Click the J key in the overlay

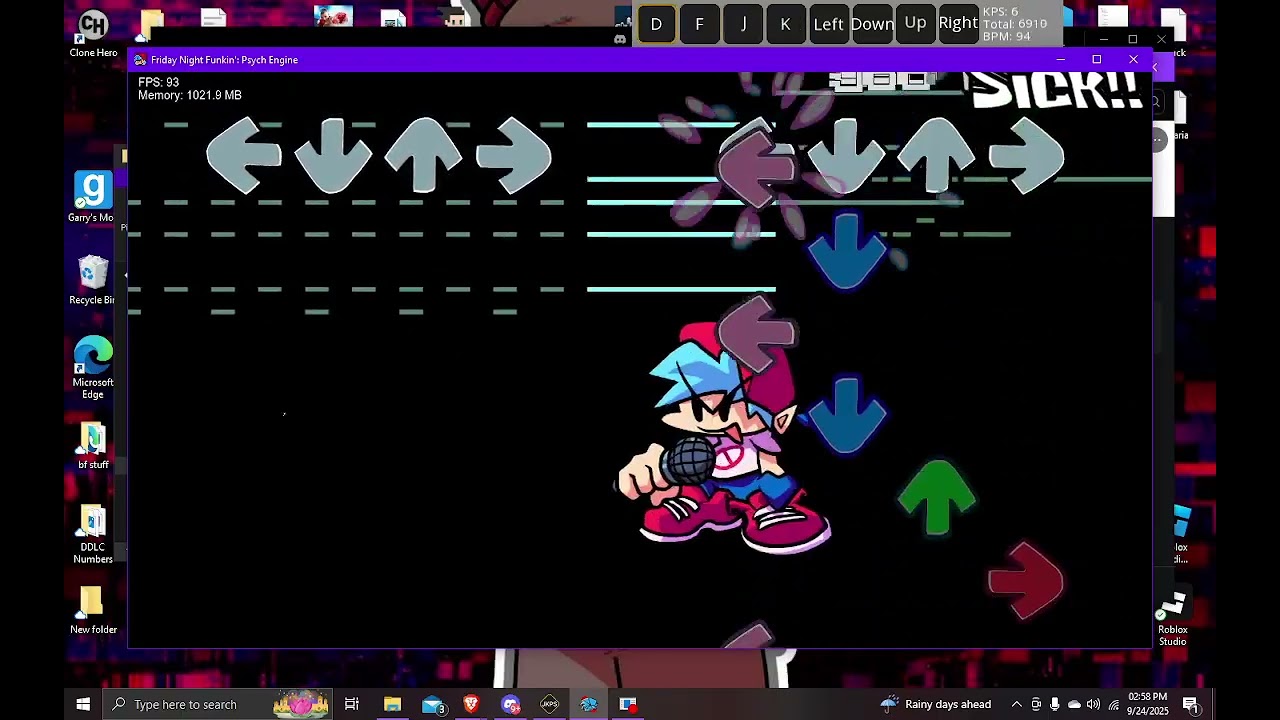pyautogui.click(x=743, y=24)
